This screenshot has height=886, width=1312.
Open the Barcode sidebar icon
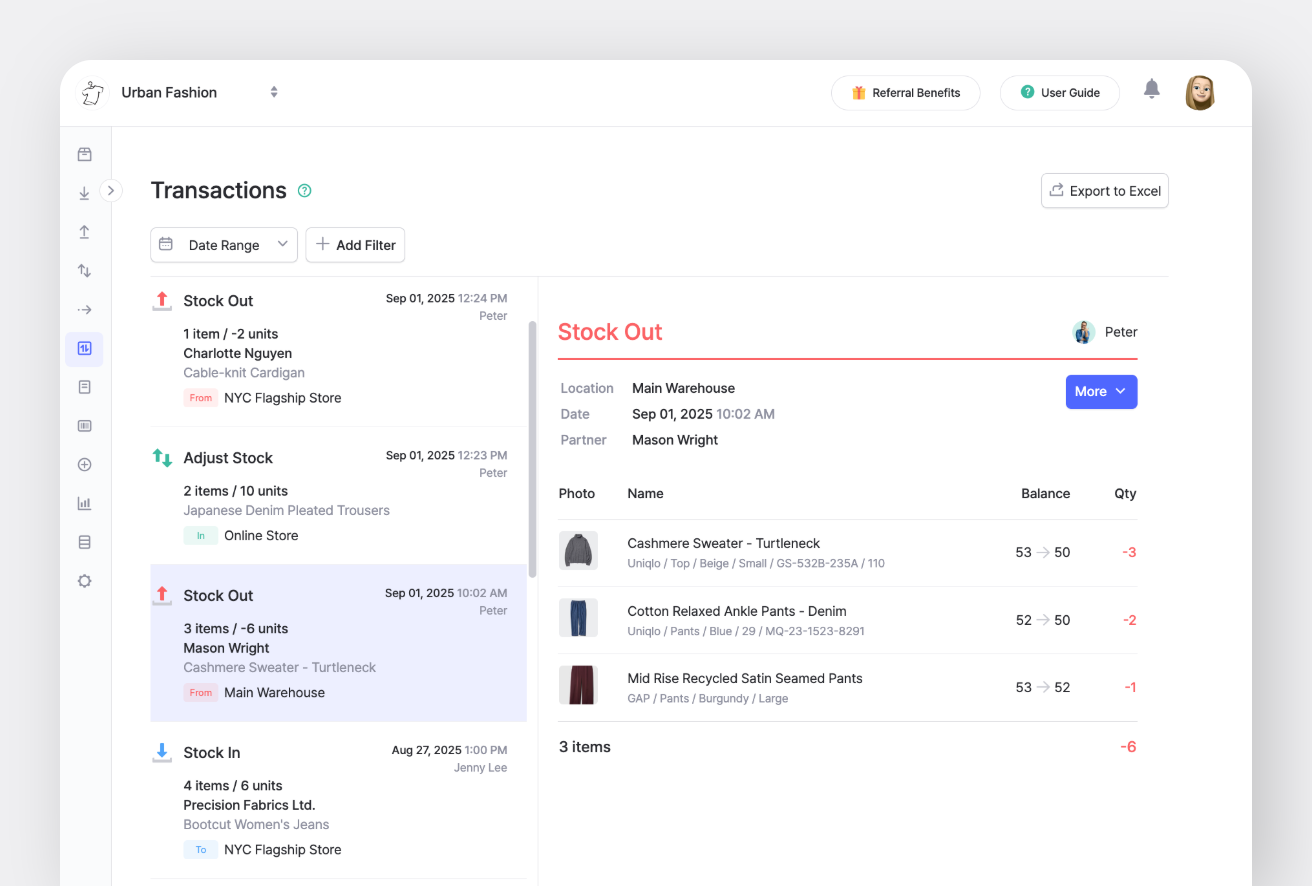(x=84, y=425)
